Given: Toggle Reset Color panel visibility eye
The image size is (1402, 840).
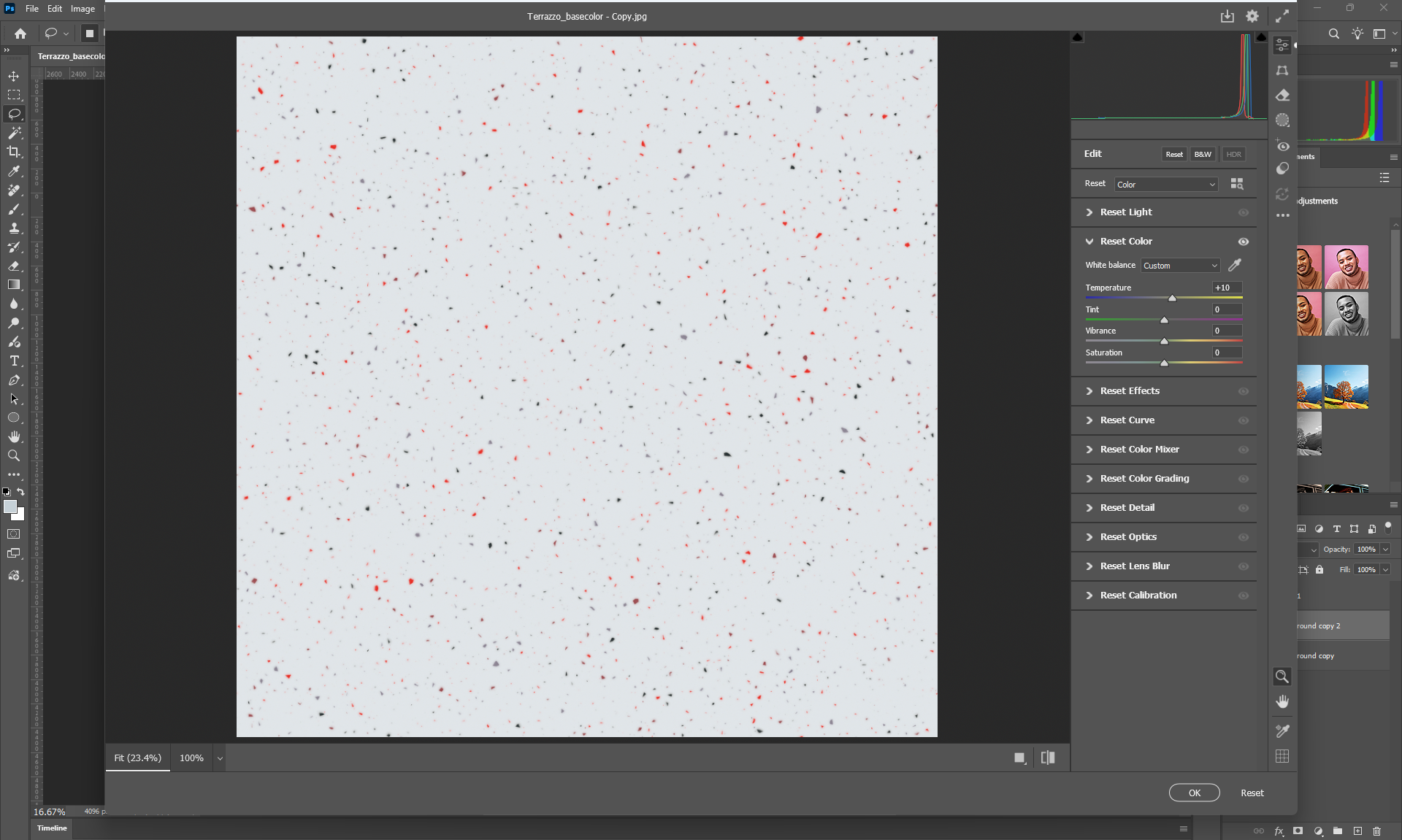Looking at the screenshot, I should tap(1243, 242).
